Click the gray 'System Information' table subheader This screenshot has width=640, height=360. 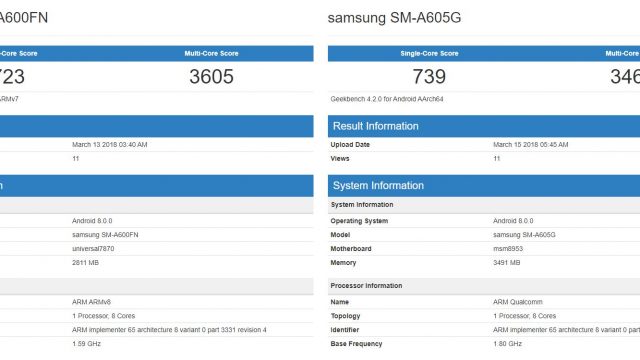(484, 205)
